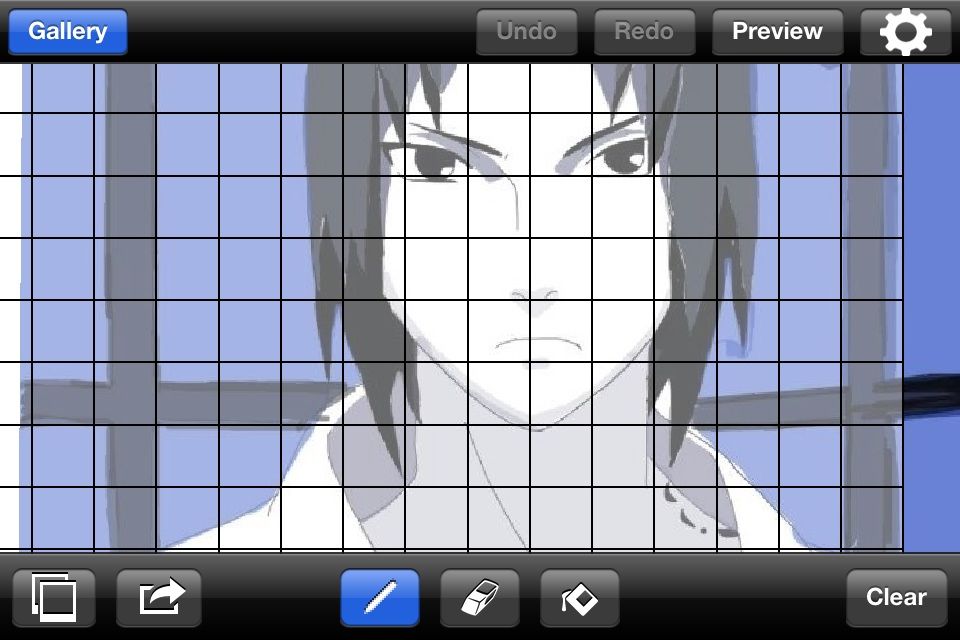
Task: Click the Undo button
Action: [x=527, y=32]
